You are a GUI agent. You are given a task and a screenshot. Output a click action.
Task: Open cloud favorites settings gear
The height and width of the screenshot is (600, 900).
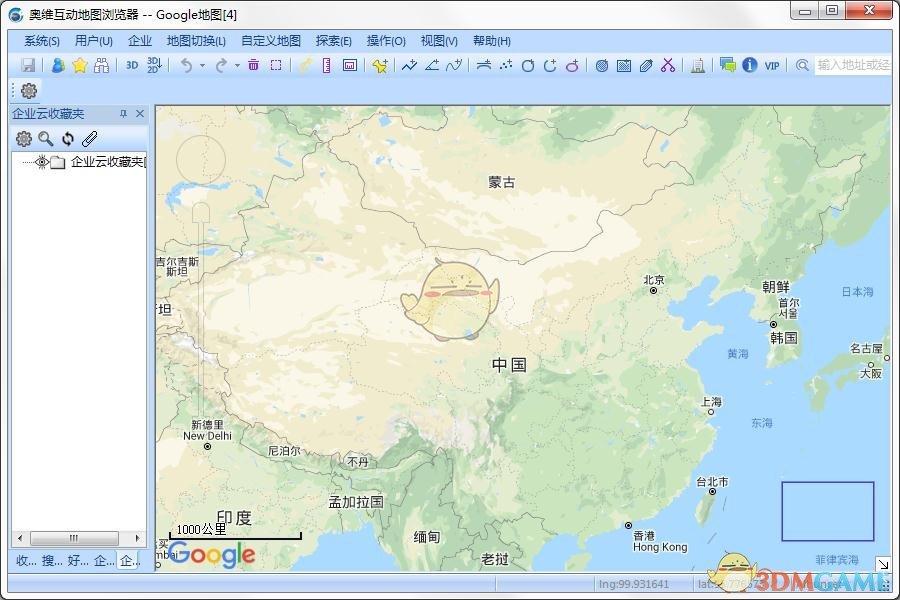24,139
